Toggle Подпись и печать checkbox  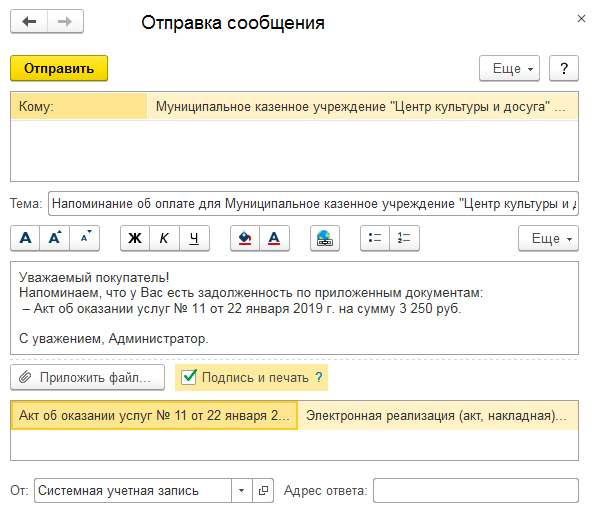189,377
